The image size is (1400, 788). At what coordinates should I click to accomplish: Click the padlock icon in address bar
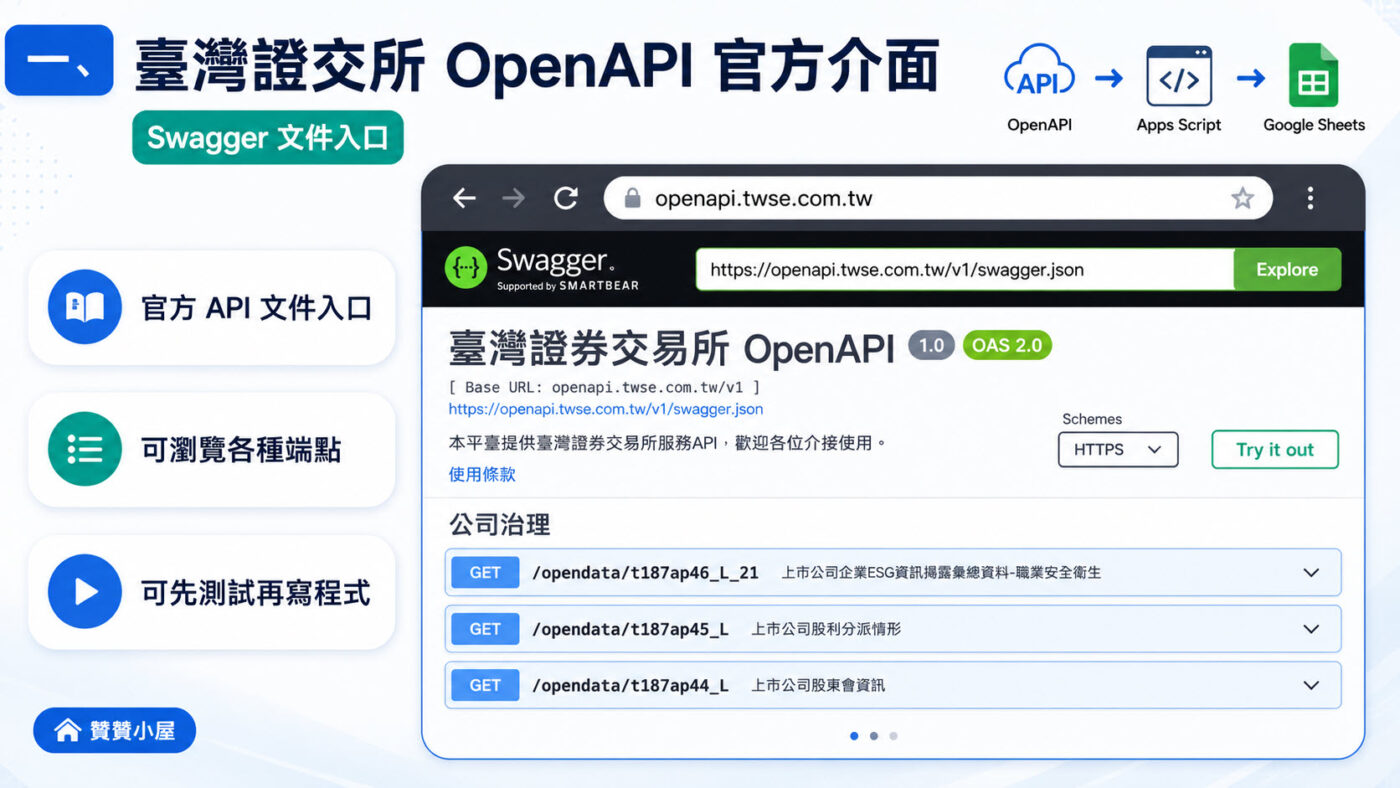pyautogui.click(x=632, y=198)
